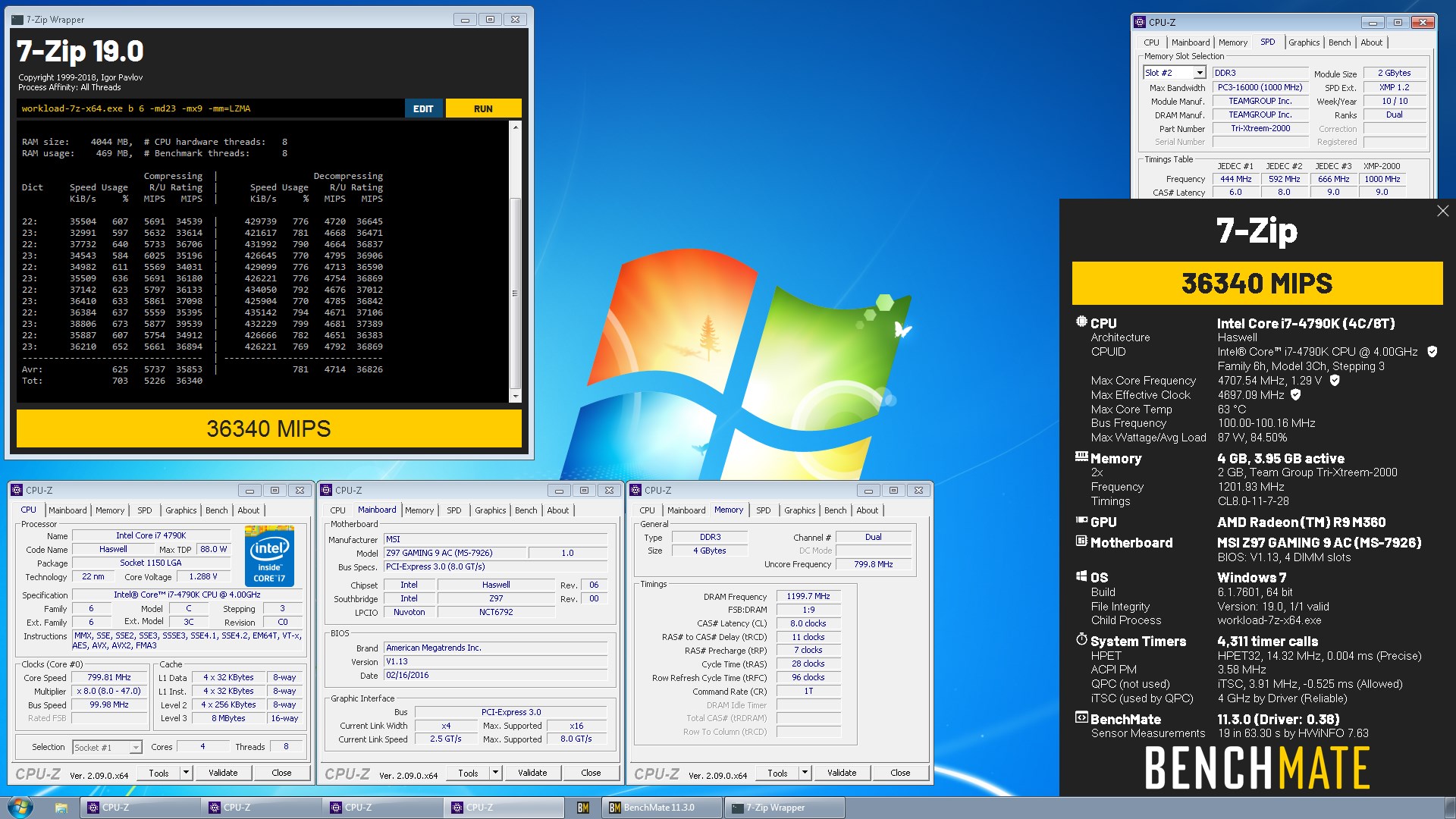Open Memory tab in CPU-Z SPD window

click(x=1233, y=42)
